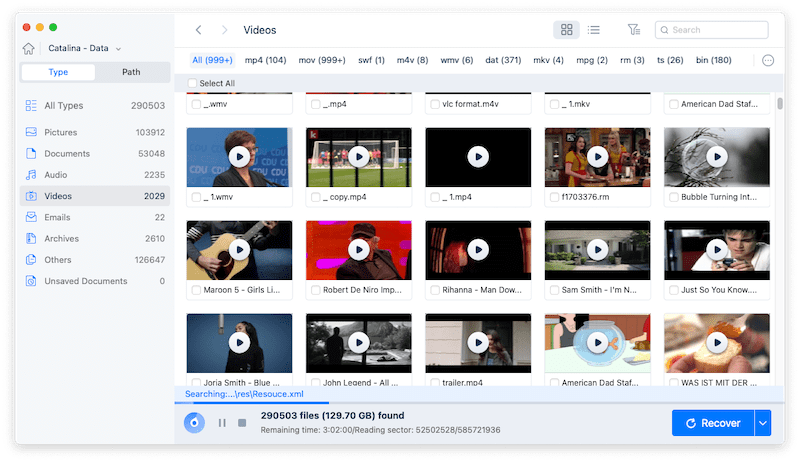
Task: Filter by m4v (8)
Action: 412,60
